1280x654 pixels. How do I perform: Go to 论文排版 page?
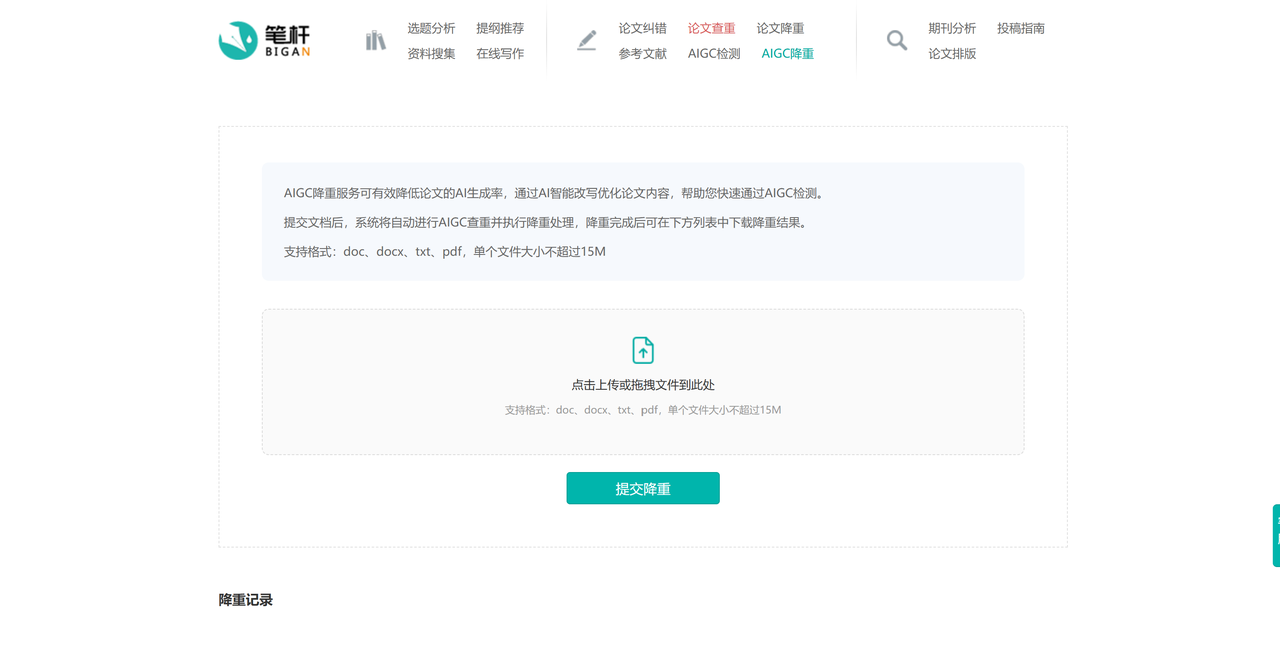pos(952,54)
